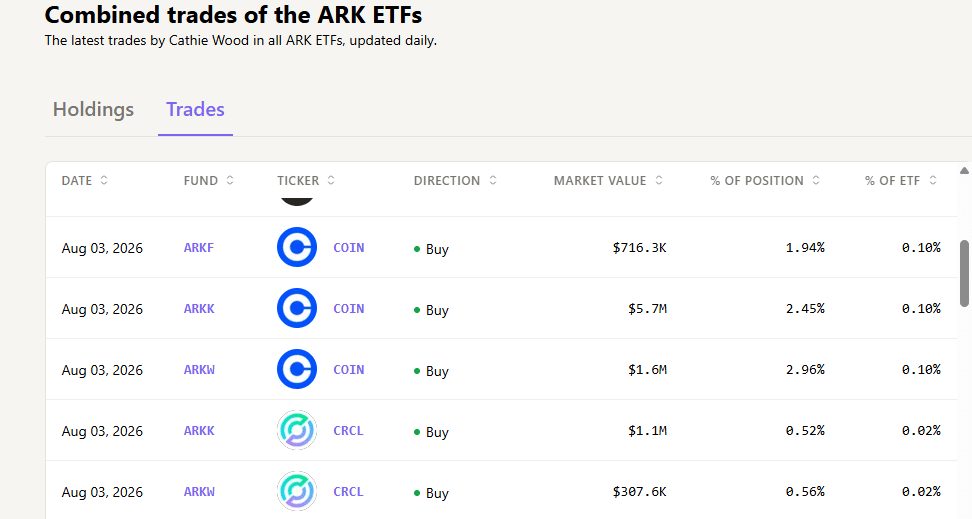Click the table's vertical scrollbar thumb
Viewport: 972px width, 519px height.
coord(964,273)
